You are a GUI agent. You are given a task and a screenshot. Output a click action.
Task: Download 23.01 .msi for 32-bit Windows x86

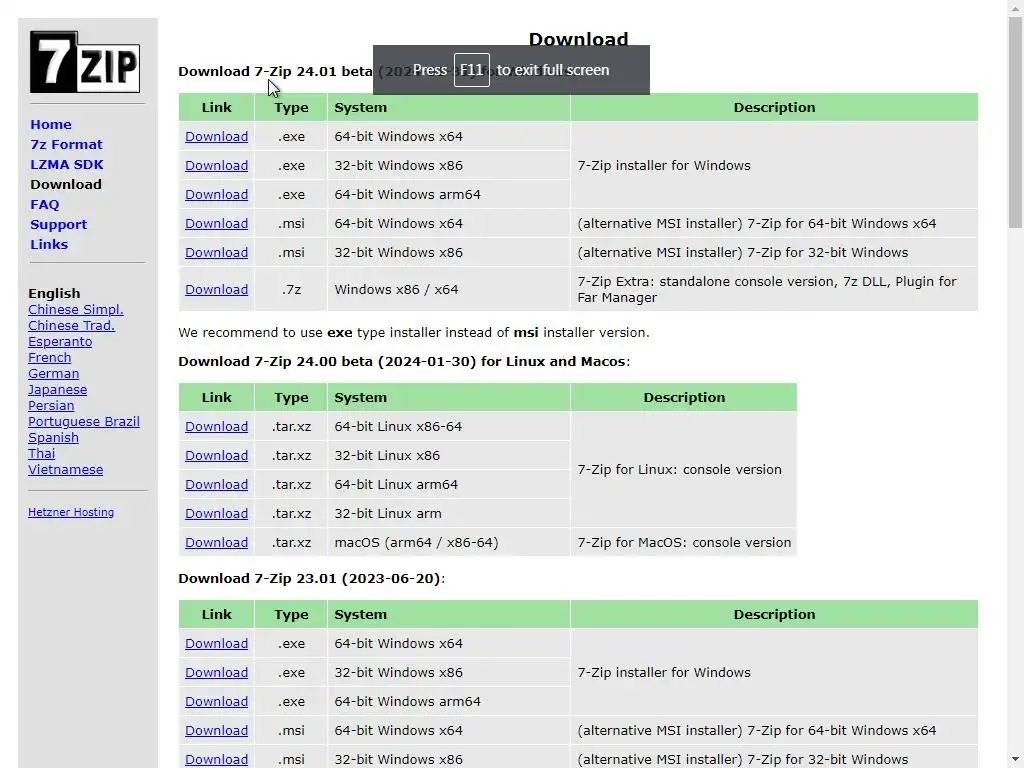pos(216,760)
